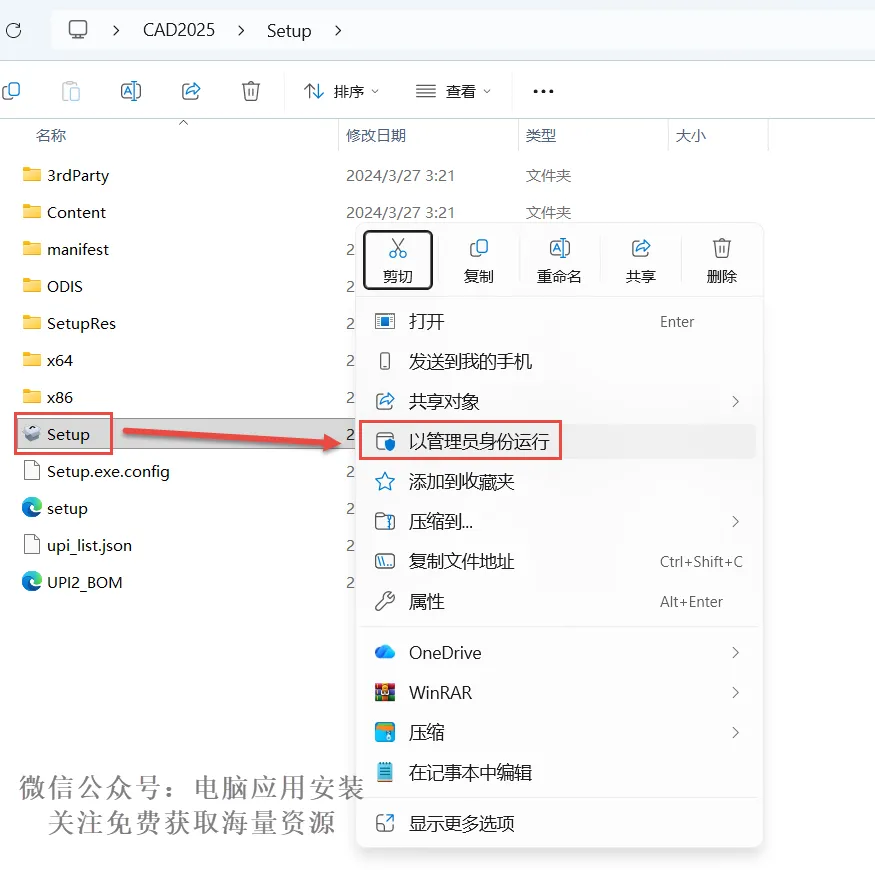Image resolution: width=875 pixels, height=870 pixels.
Task: Choose 复制文件地址 in the context menu
Action: 559,561
